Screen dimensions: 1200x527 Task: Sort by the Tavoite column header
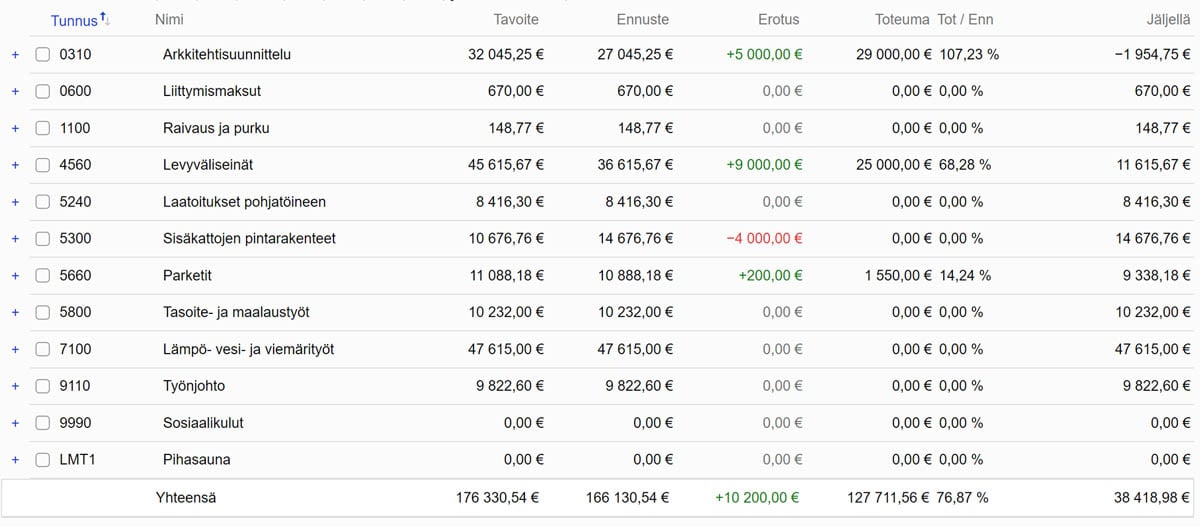pyautogui.click(x=516, y=20)
